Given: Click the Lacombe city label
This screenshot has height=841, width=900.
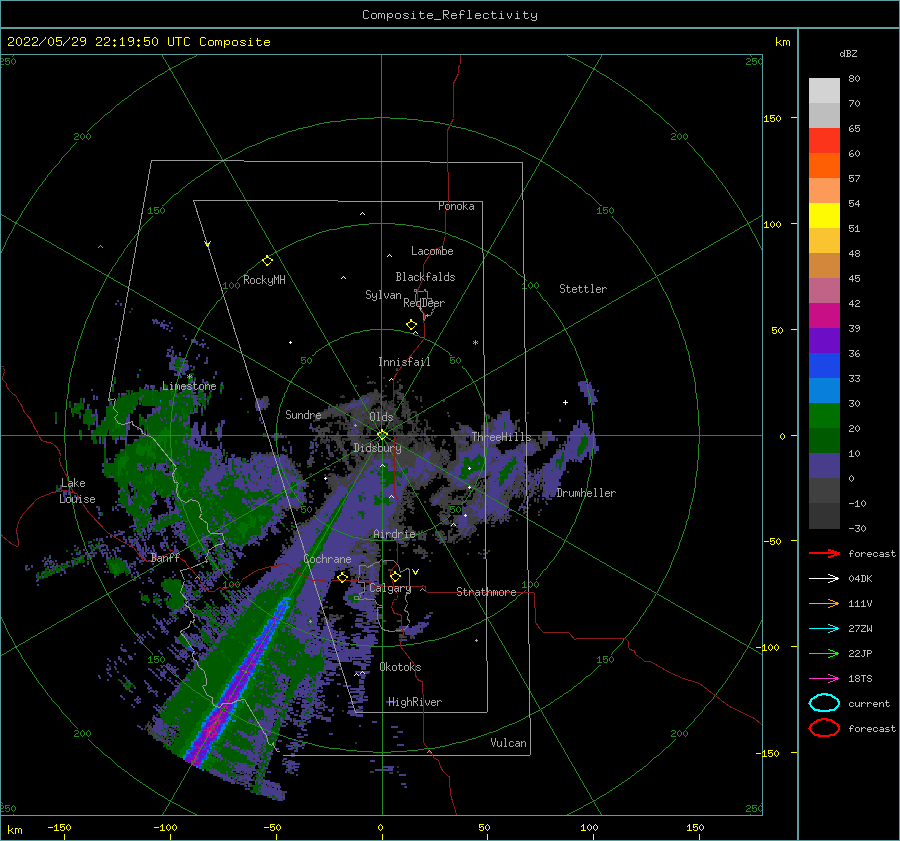Looking at the screenshot, I should coord(432,251).
